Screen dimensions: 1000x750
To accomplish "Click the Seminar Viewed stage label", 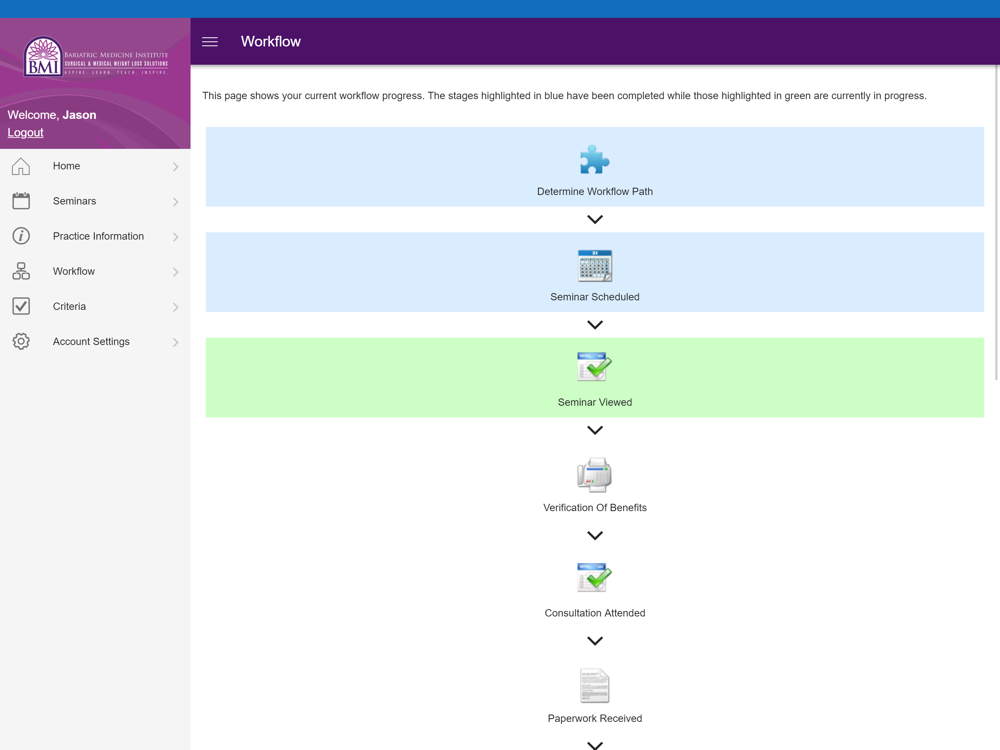I will (x=594, y=402).
